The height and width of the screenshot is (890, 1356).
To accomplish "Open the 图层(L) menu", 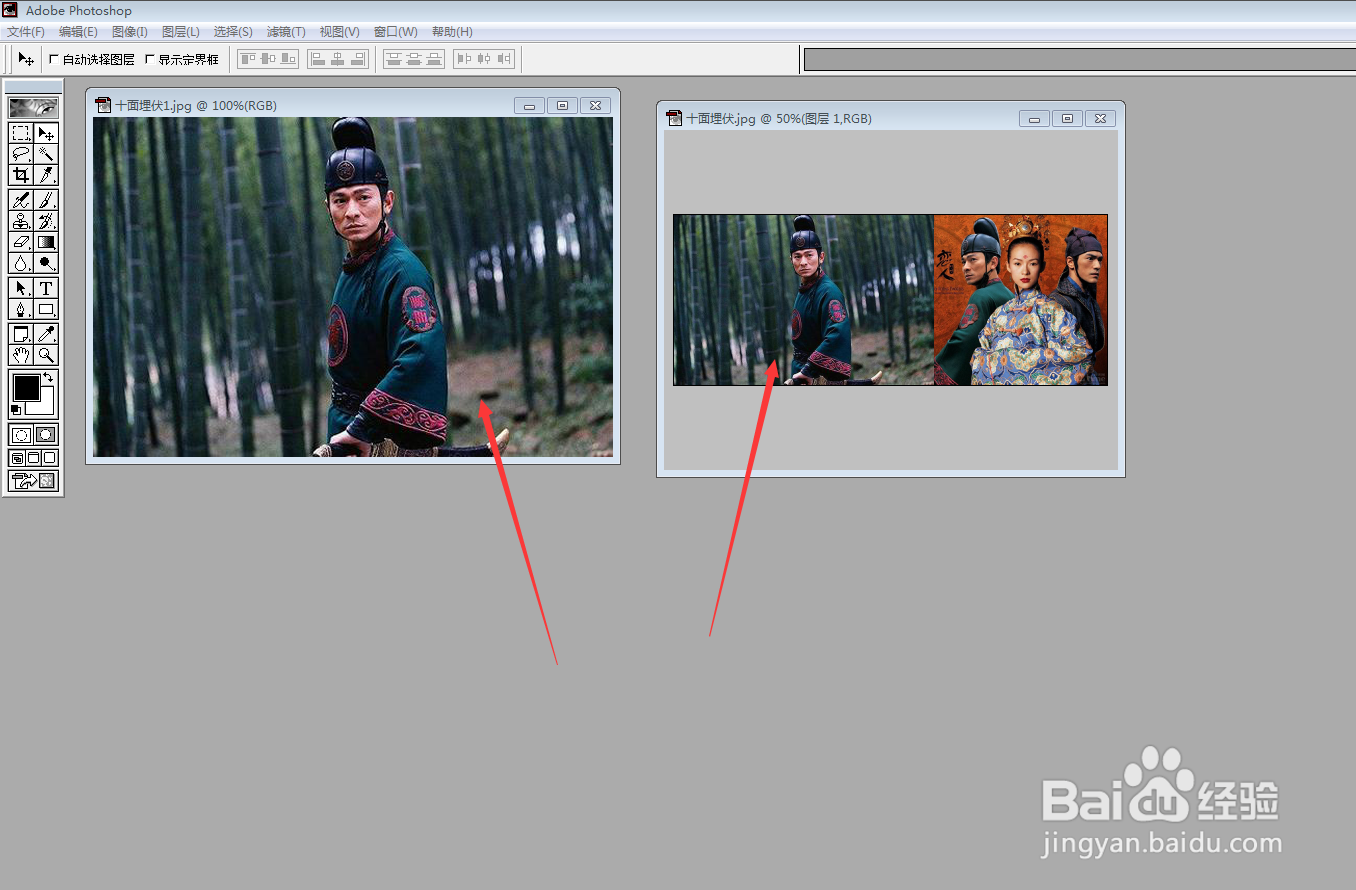I will 181,32.
